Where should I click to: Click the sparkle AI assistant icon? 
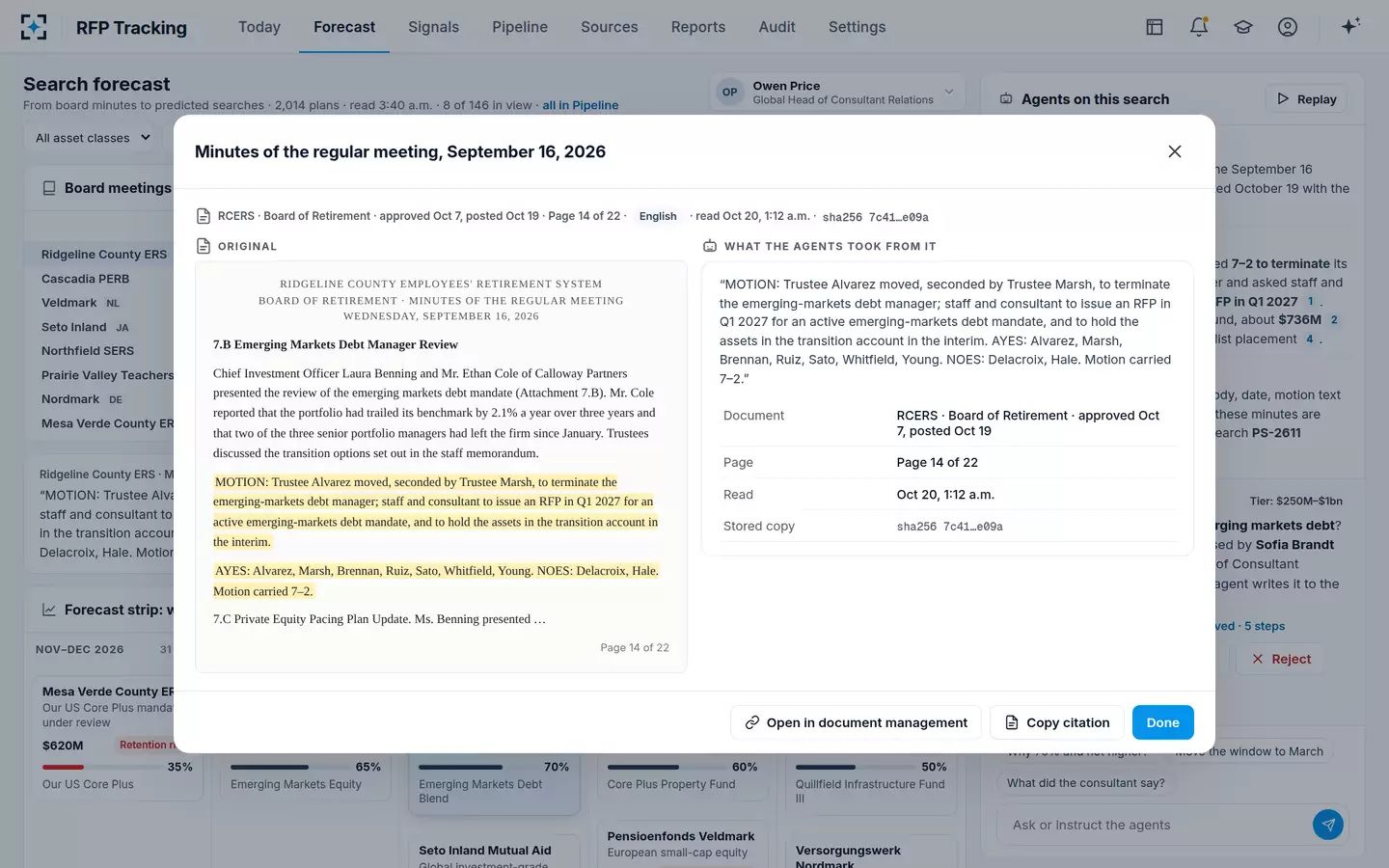click(1350, 26)
